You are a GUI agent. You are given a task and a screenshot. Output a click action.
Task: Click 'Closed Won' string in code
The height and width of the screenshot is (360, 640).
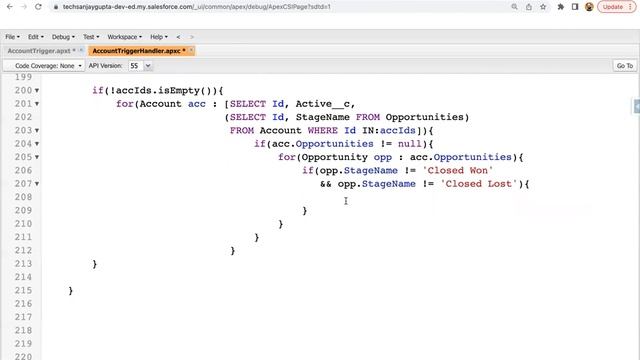pyautogui.click(x=458, y=170)
